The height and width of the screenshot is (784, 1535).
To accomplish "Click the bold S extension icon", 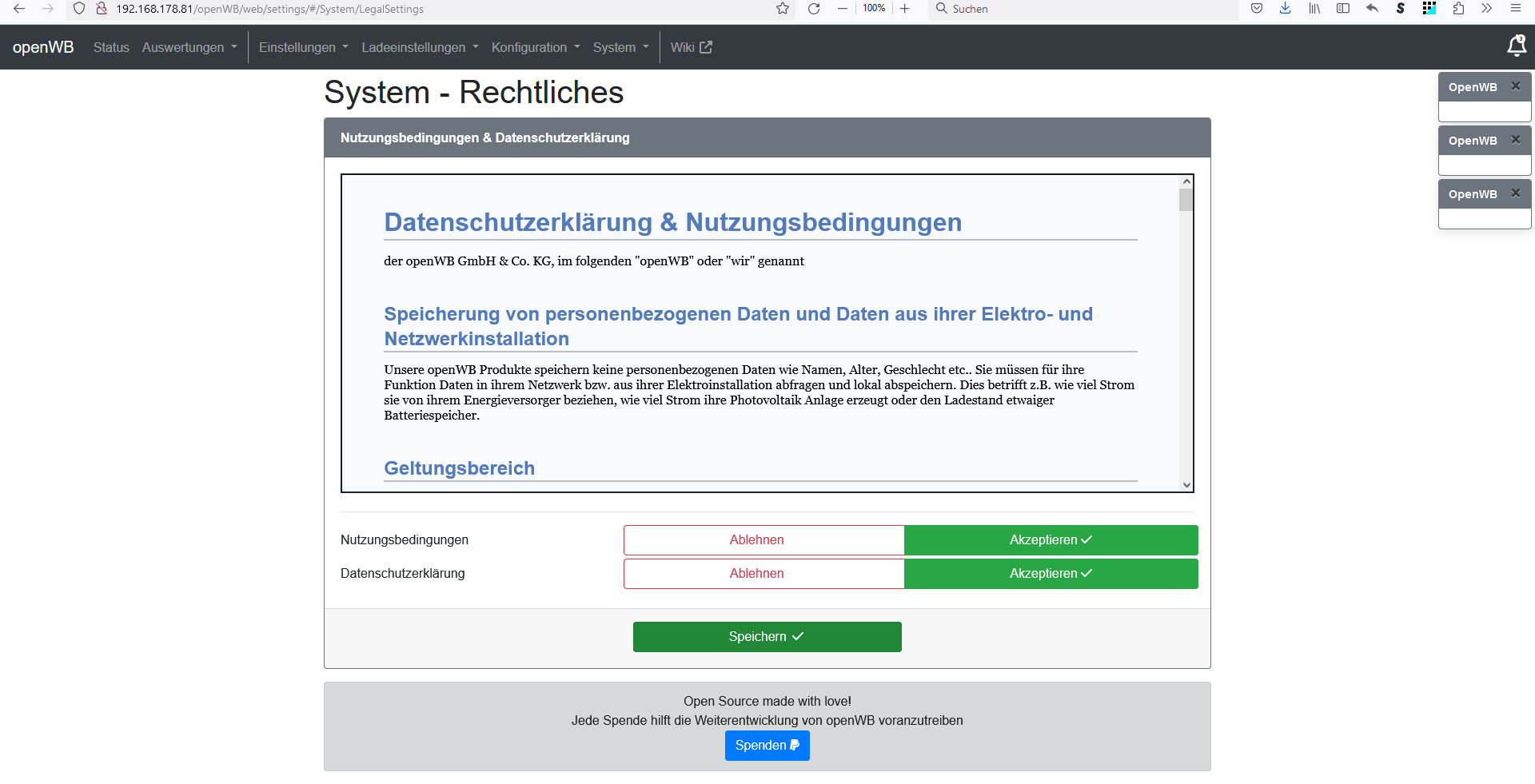I will 1401,9.
